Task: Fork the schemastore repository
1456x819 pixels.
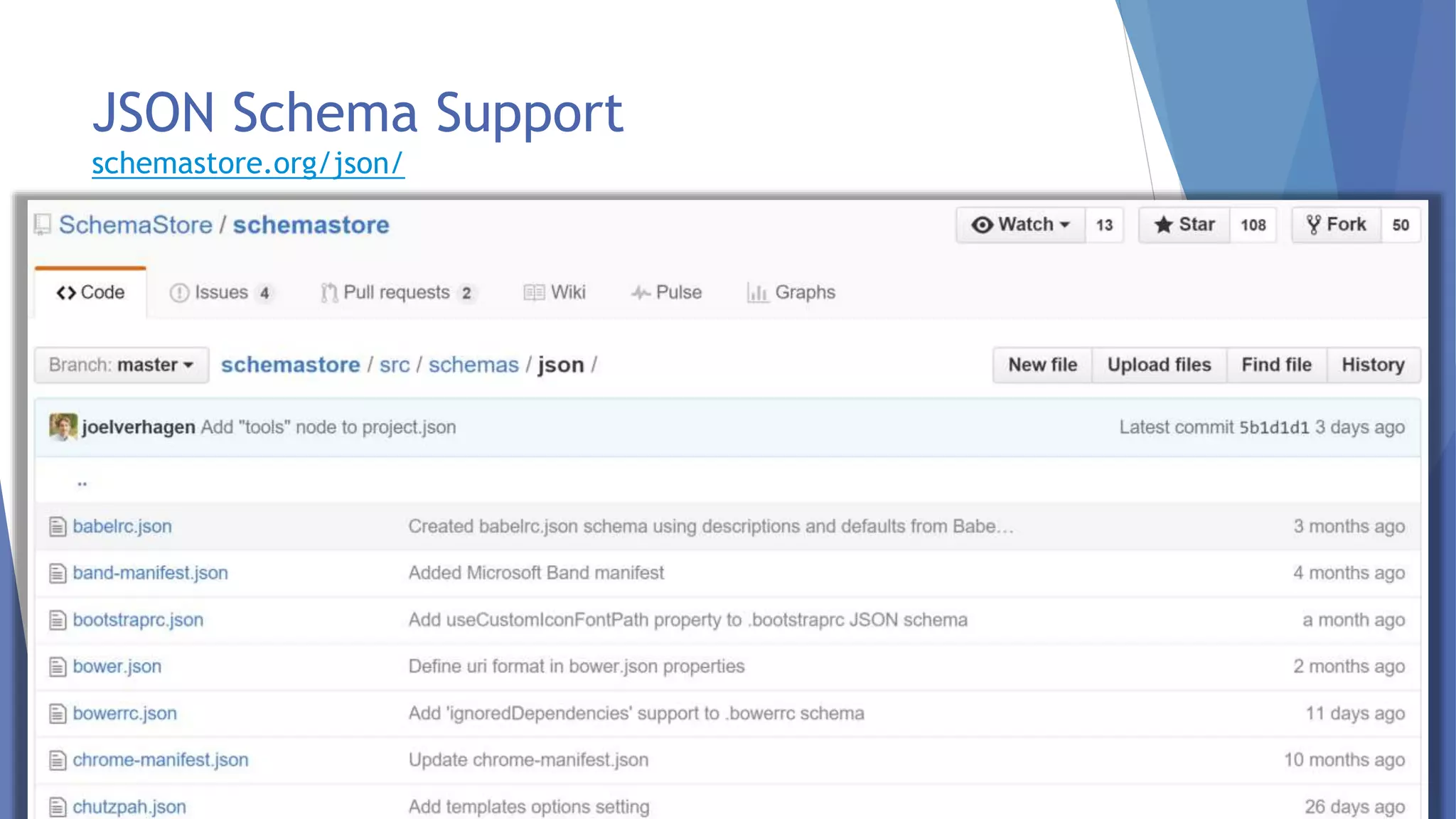Action: tap(1337, 225)
